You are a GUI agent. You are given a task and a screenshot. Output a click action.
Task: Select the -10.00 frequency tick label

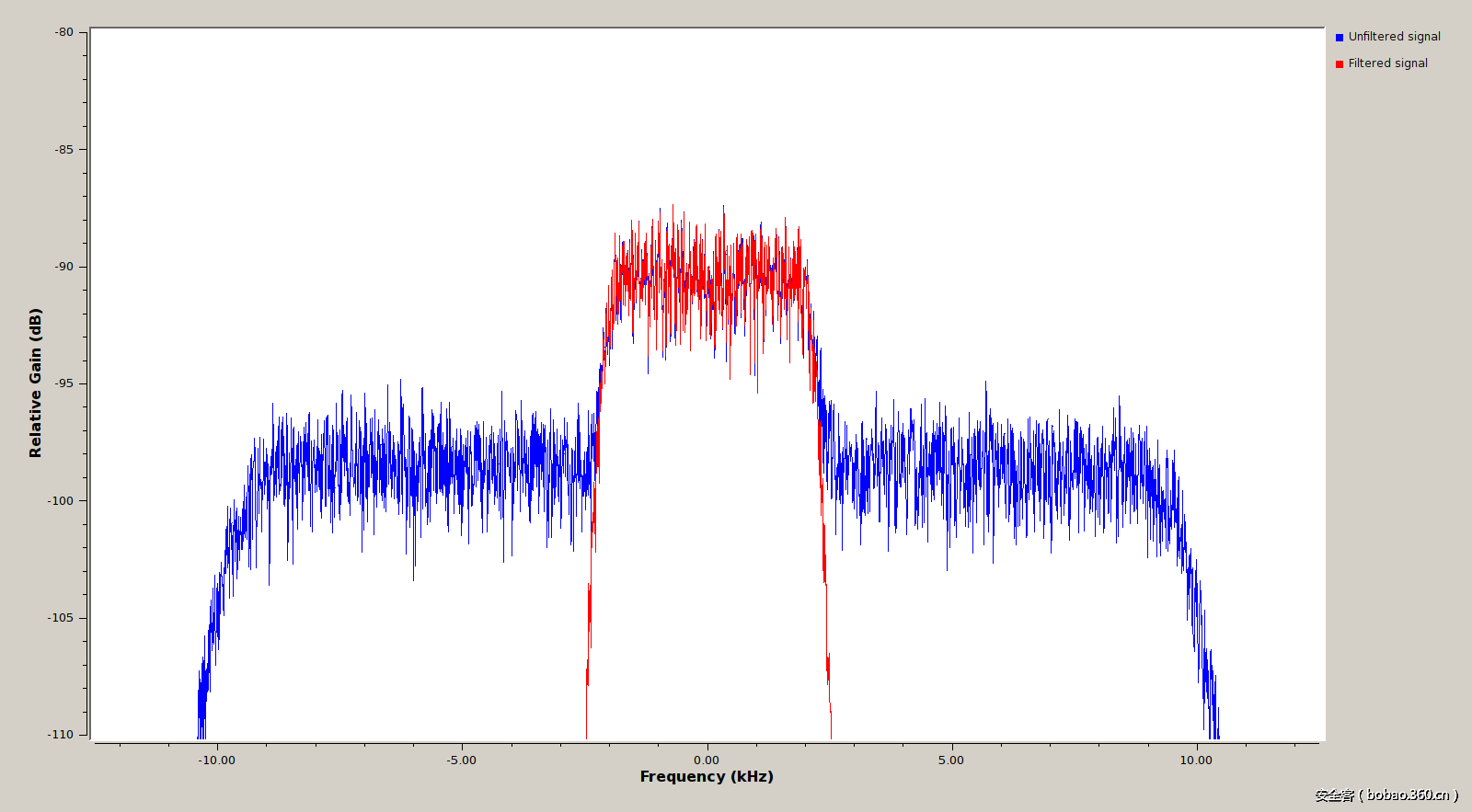(216, 761)
